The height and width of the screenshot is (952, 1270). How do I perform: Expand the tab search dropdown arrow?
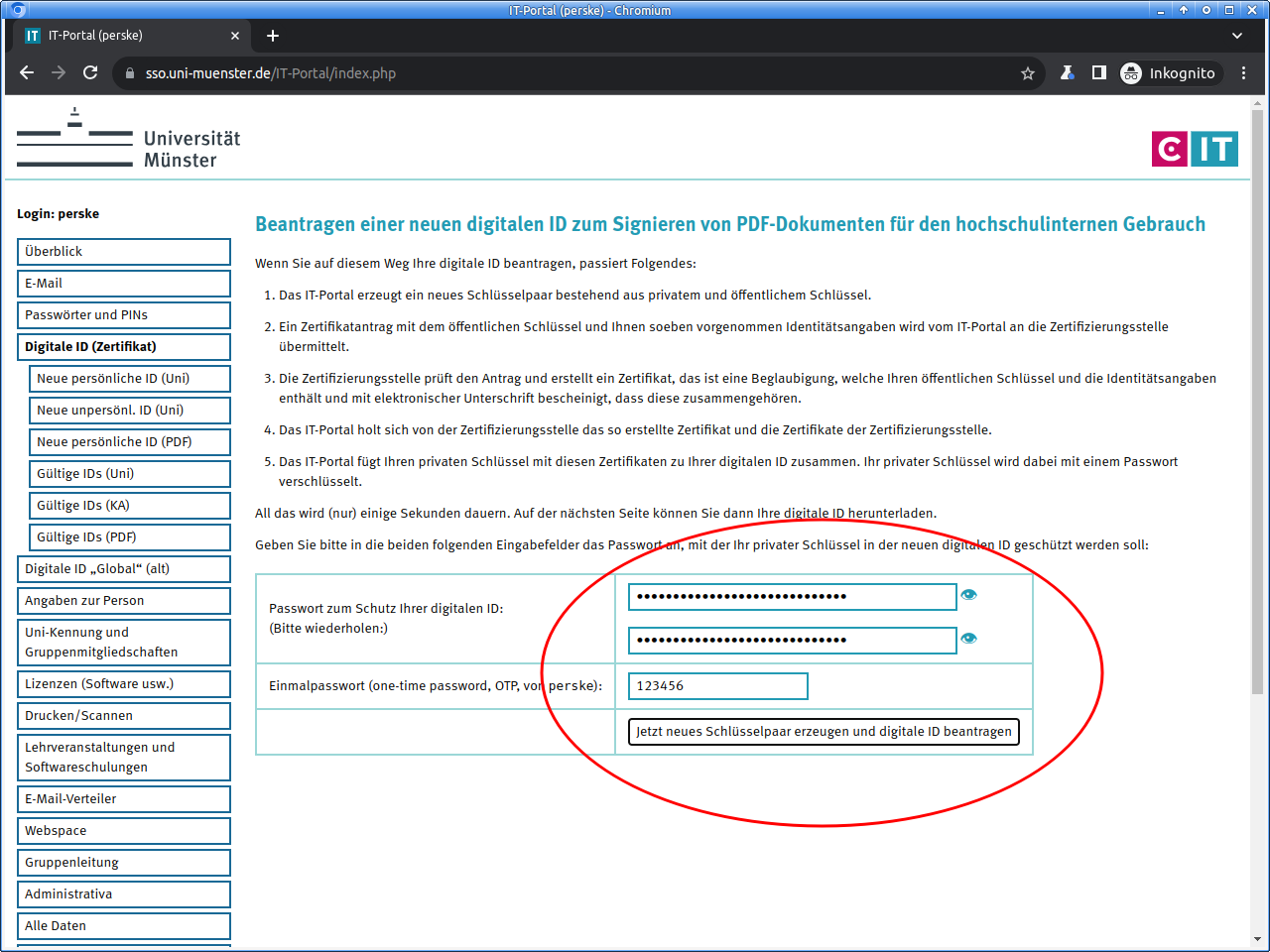[1237, 36]
